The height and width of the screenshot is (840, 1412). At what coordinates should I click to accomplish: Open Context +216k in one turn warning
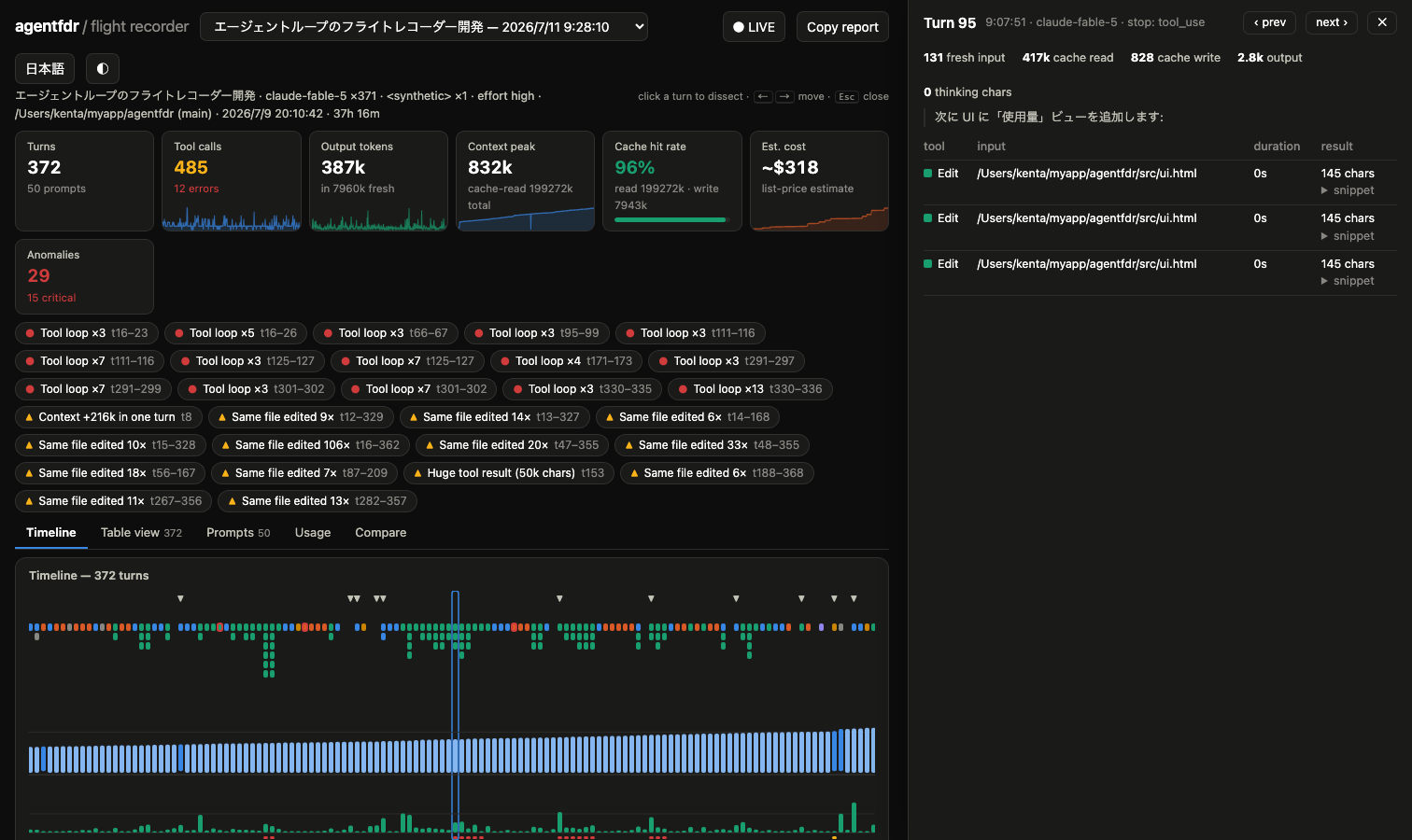click(108, 417)
